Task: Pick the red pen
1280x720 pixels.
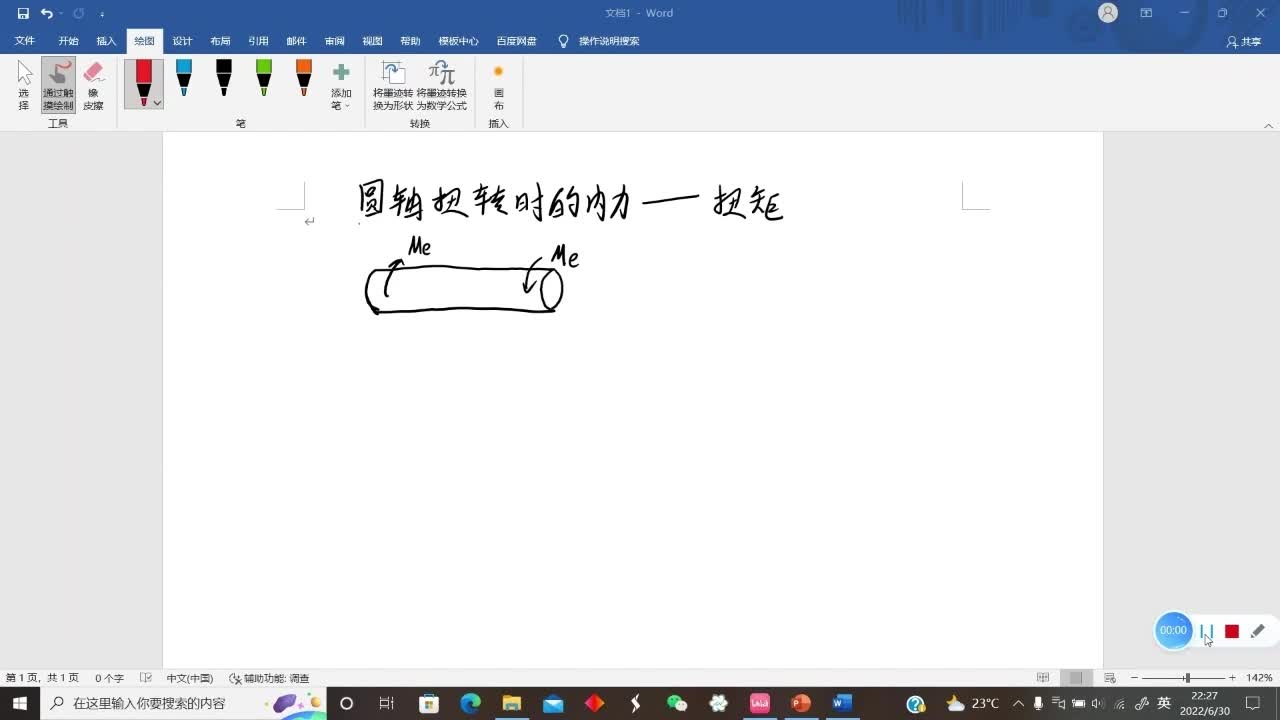Action: click(144, 82)
